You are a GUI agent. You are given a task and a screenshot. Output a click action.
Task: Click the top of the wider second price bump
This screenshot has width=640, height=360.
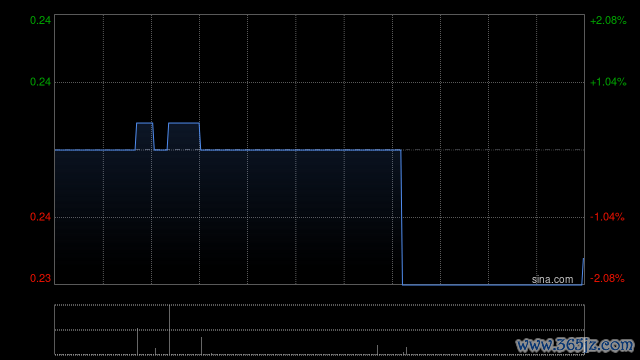(x=184, y=123)
